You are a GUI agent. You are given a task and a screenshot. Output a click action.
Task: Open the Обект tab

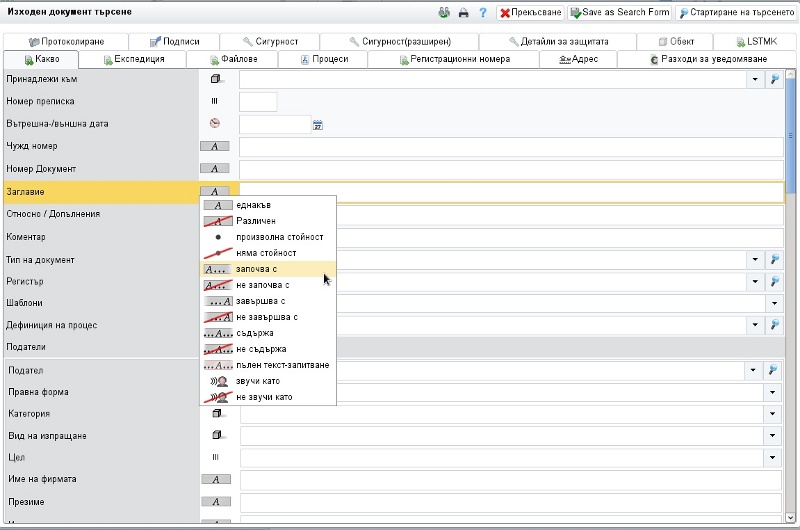tap(676, 41)
